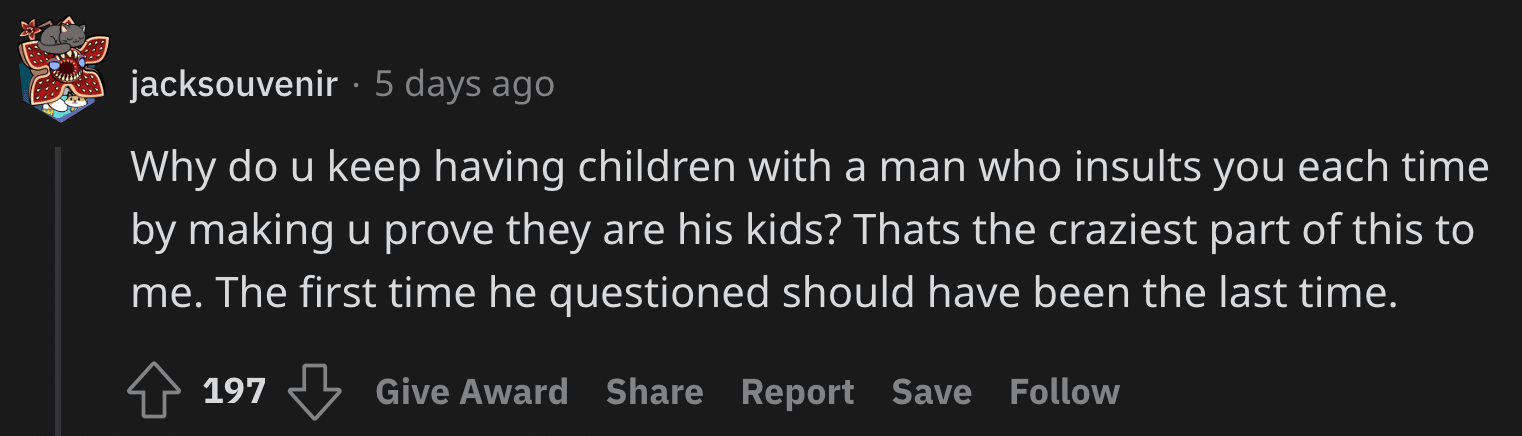Upvote the jacksouvenir comment
Viewport: 1522px width, 436px height.
click(152, 392)
